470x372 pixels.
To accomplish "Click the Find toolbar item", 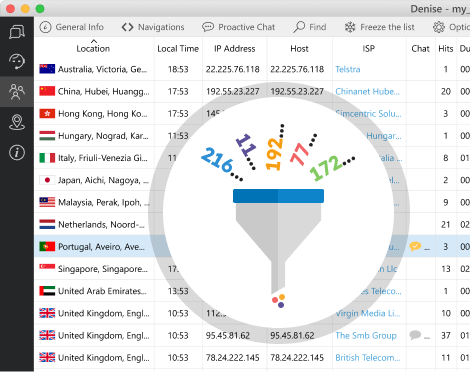I will pyautogui.click(x=310, y=27).
